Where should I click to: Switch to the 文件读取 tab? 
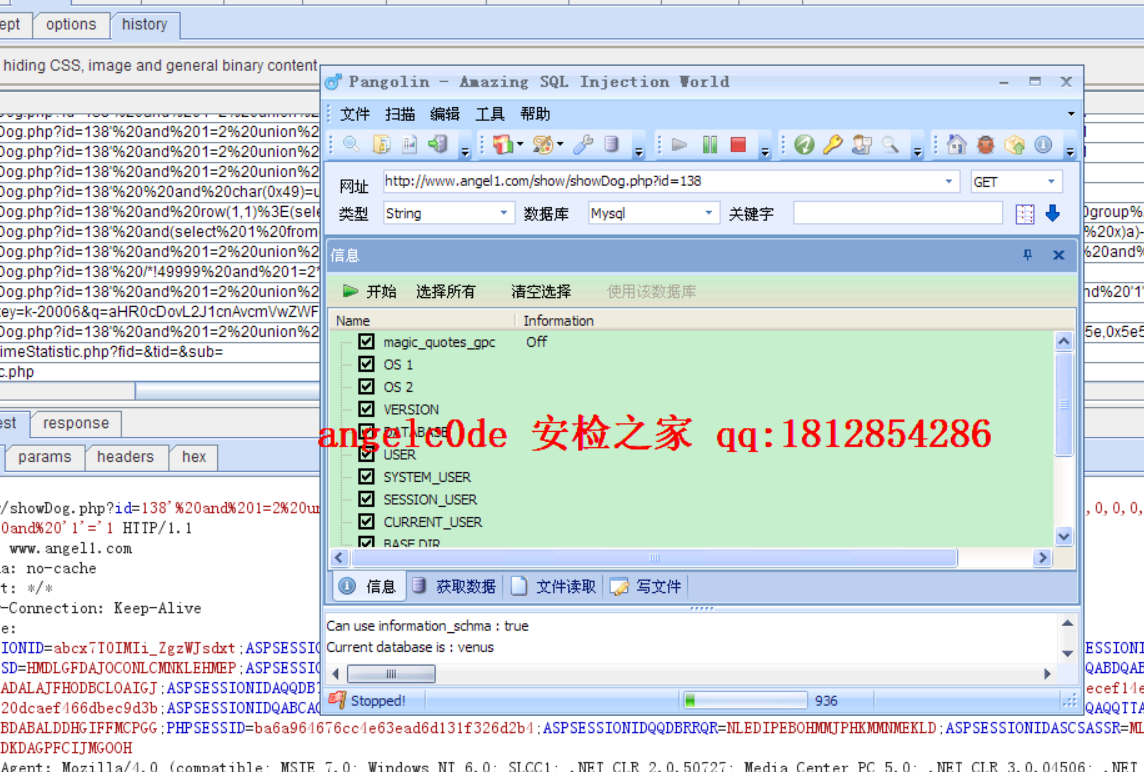point(554,586)
